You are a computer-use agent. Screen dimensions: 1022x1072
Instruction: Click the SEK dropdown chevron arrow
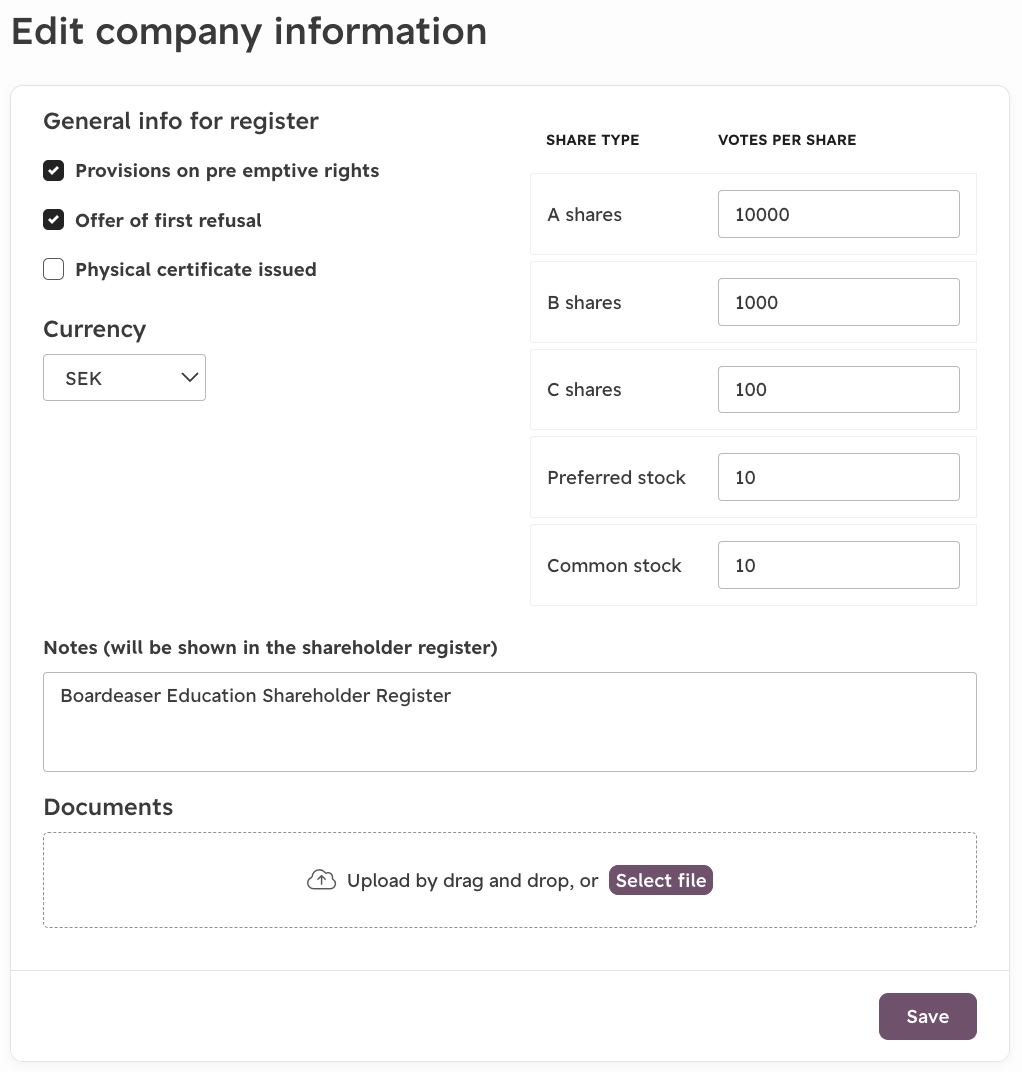[189, 377]
